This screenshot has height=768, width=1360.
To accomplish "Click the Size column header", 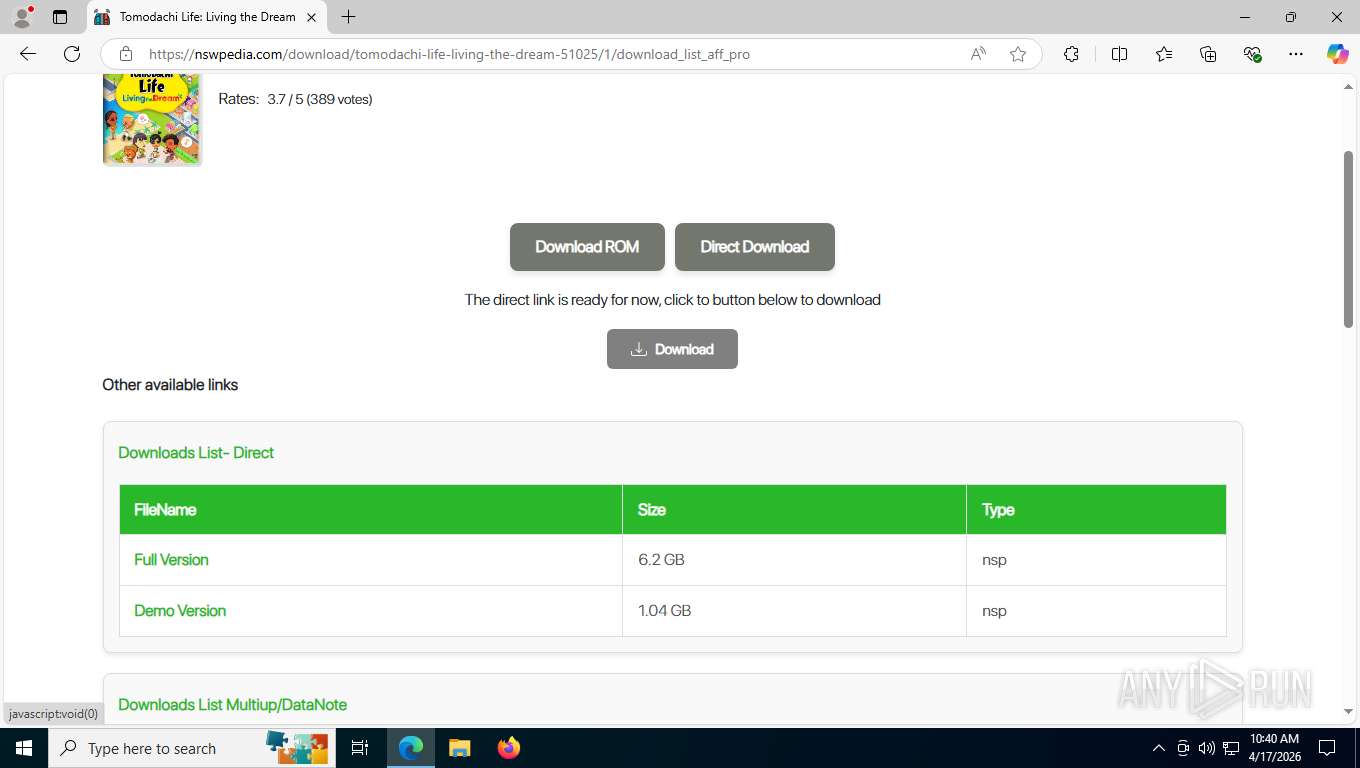I will click(794, 510).
